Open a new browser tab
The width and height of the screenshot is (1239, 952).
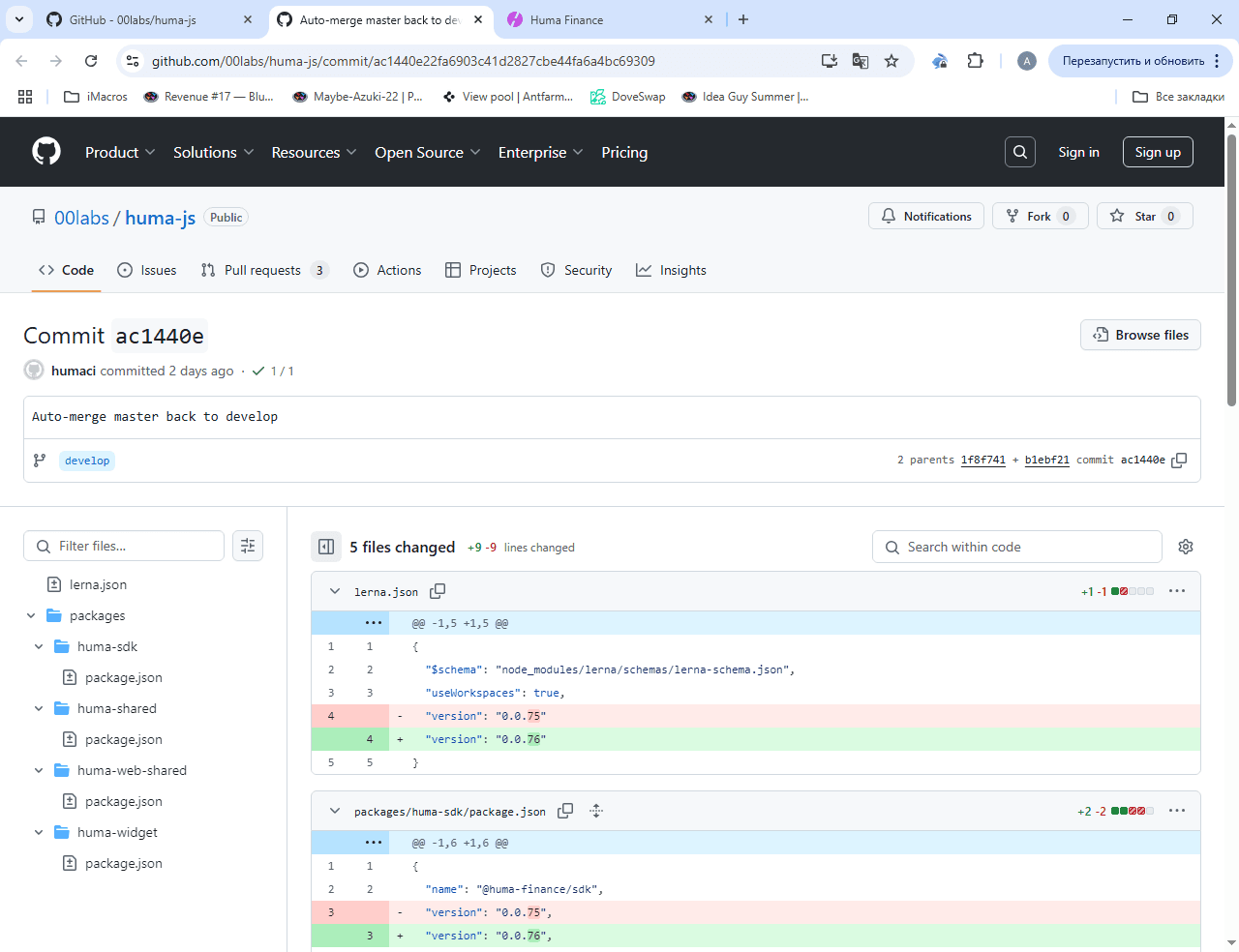click(x=743, y=19)
